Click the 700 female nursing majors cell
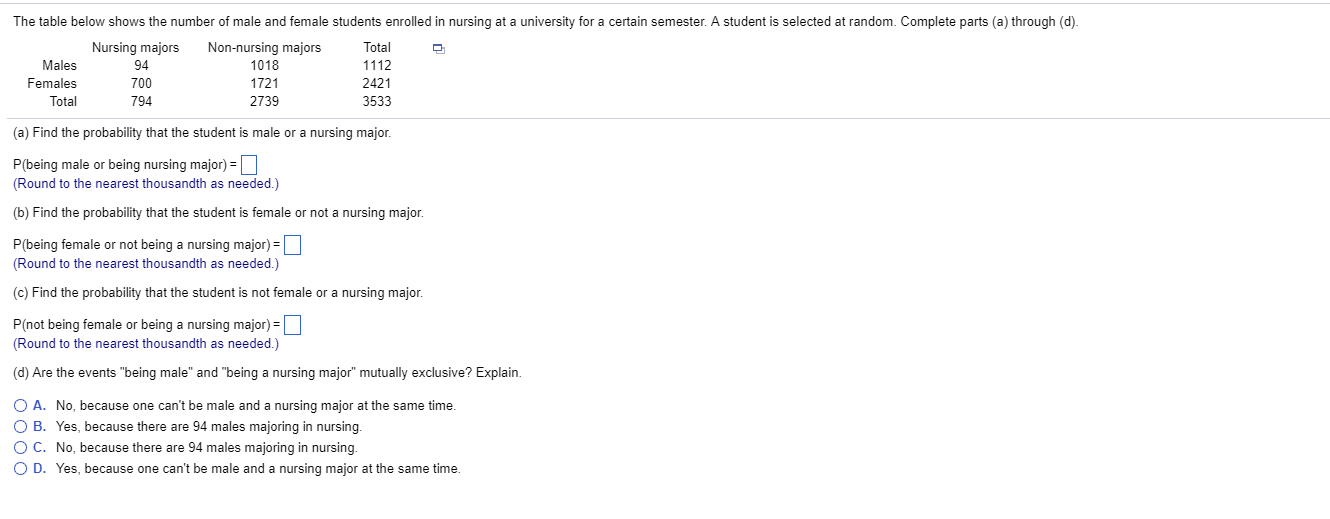Viewport: 1330px width, 519px height. tap(141, 84)
